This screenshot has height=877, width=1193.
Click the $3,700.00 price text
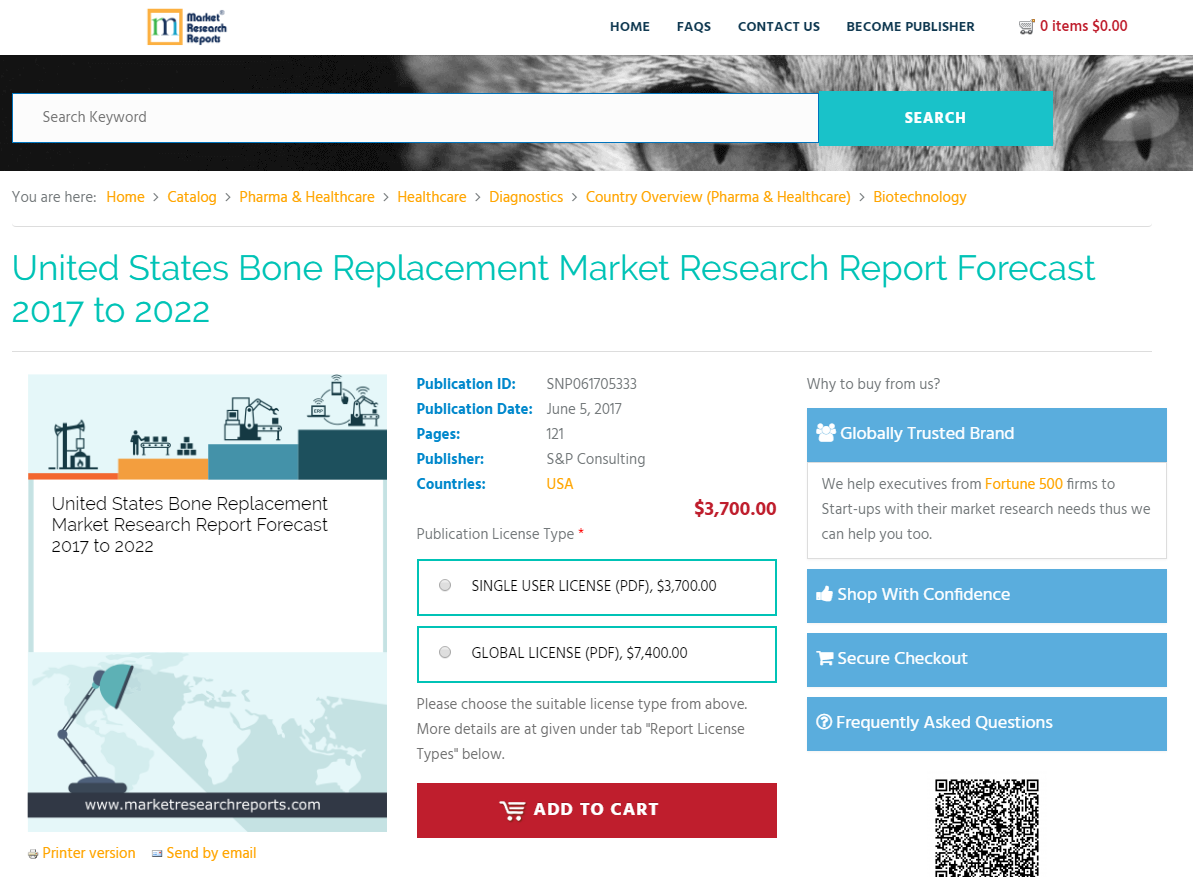click(734, 508)
